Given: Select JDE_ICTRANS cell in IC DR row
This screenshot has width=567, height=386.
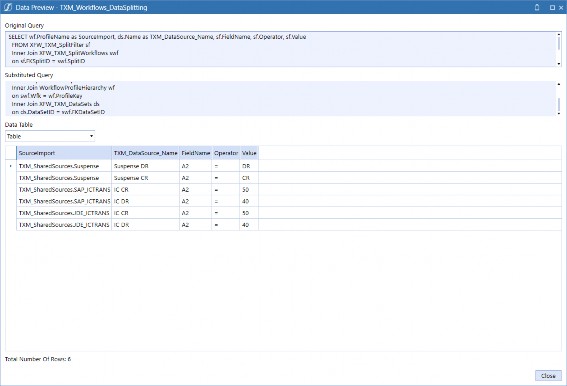Looking at the screenshot, I should tap(64, 225).
